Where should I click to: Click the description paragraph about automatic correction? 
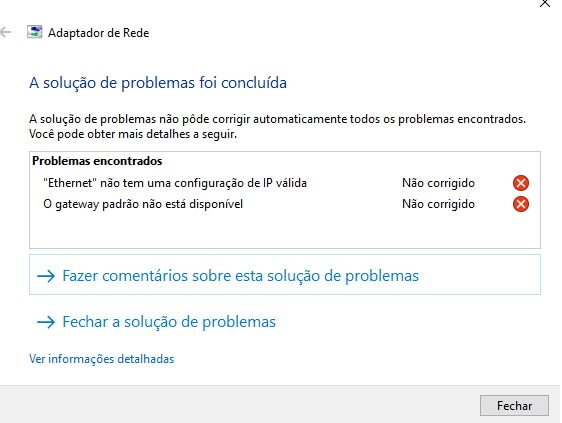click(277, 126)
